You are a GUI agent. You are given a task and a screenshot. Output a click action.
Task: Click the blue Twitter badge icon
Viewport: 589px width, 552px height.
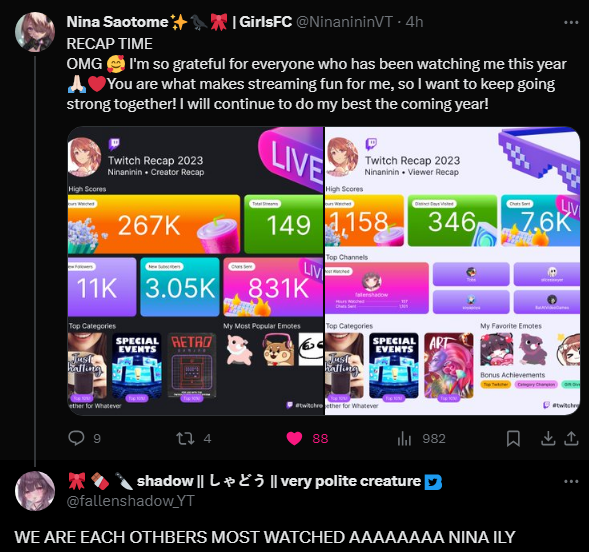tap(433, 482)
